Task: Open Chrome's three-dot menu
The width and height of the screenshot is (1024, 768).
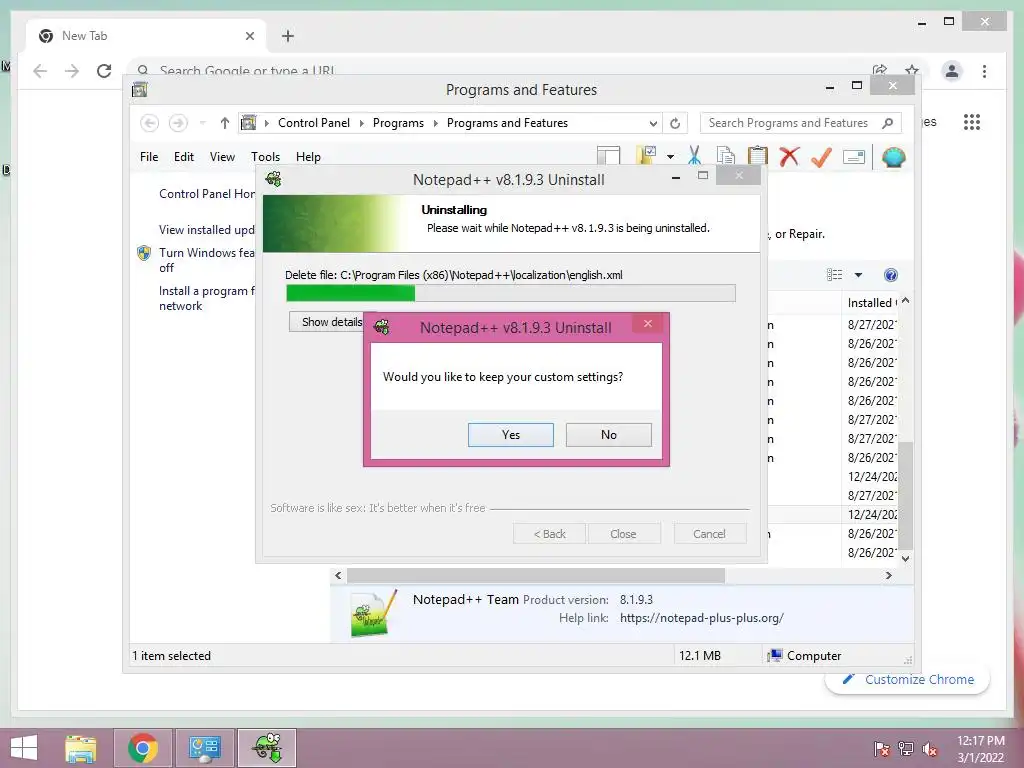Action: (984, 71)
